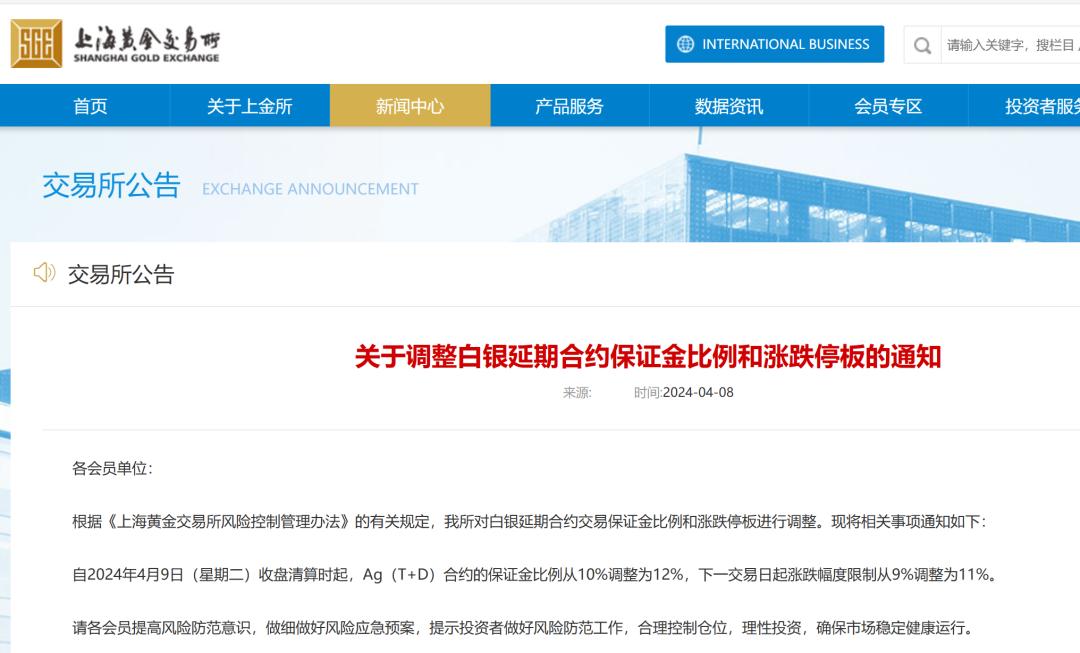The image size is (1080, 653).
Task: Select the highlighted 新闻中心 tab
Action: click(x=410, y=106)
